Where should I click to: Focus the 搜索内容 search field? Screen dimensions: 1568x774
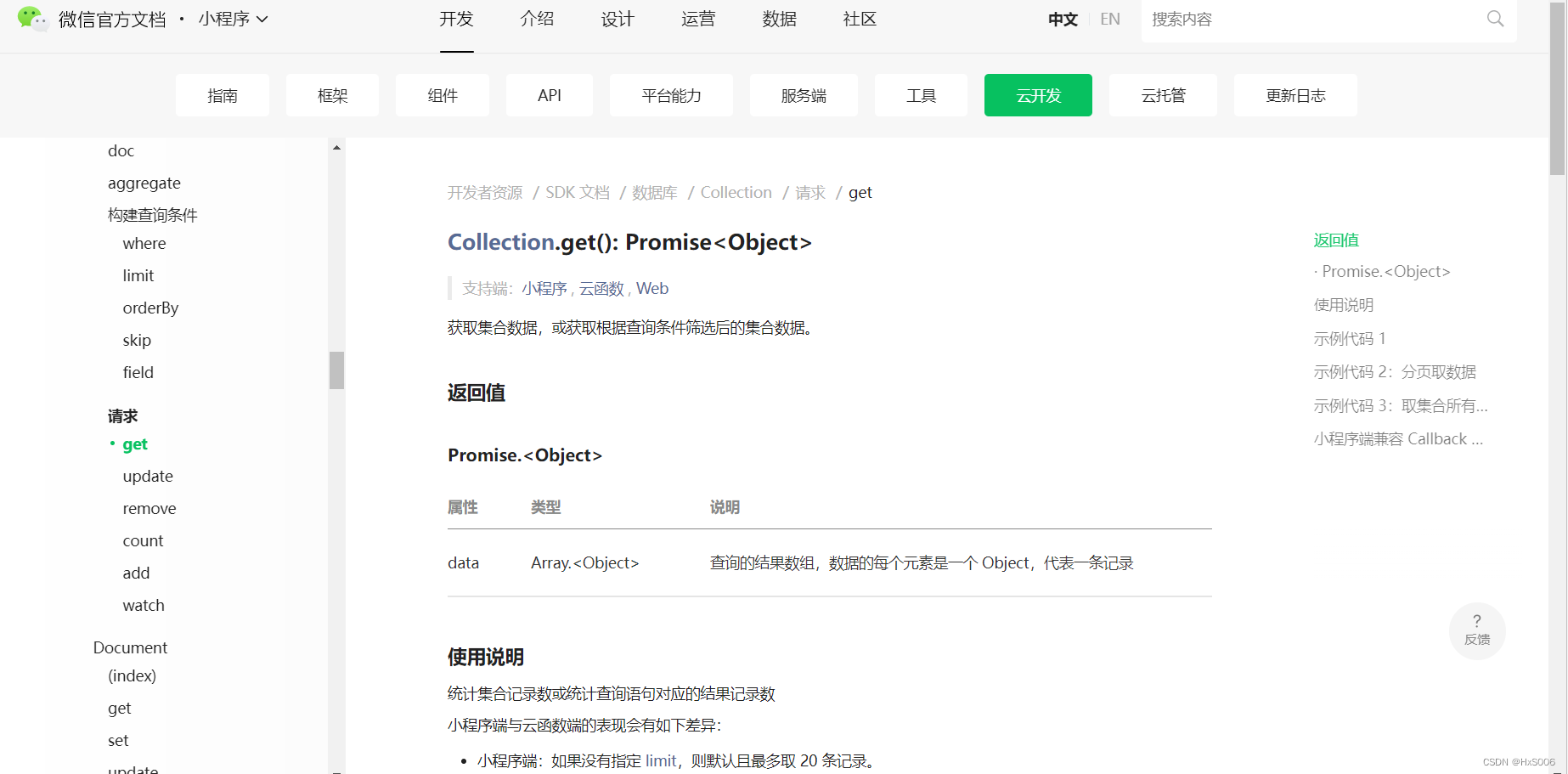pyautogui.click(x=1312, y=19)
